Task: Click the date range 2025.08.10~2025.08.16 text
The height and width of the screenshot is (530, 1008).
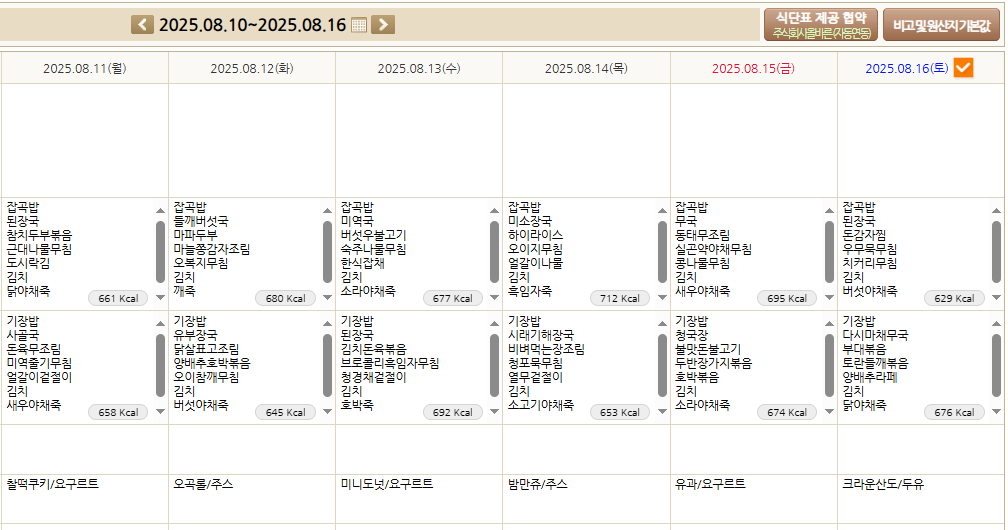Action: (x=252, y=25)
